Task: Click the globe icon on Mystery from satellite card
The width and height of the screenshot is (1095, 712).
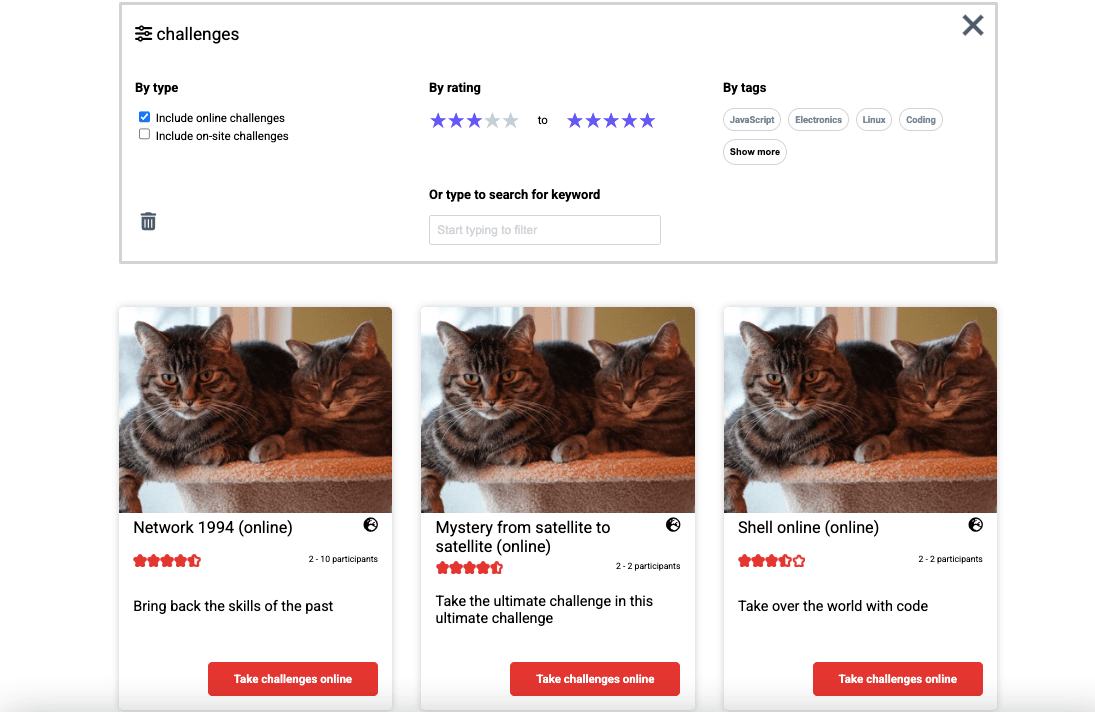Action: (673, 525)
